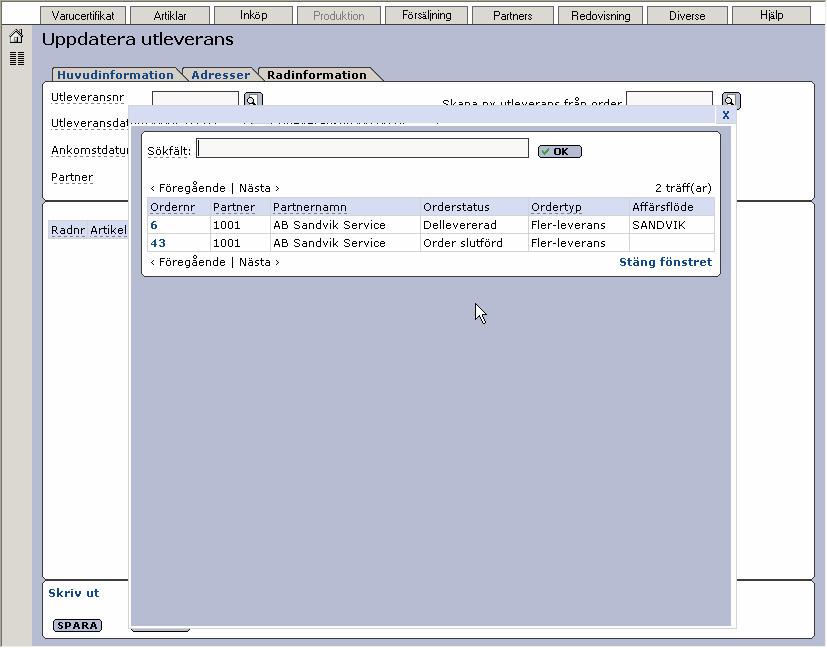Go to bottom Nästa page link
The width and height of the screenshot is (827, 648).
coord(259,262)
